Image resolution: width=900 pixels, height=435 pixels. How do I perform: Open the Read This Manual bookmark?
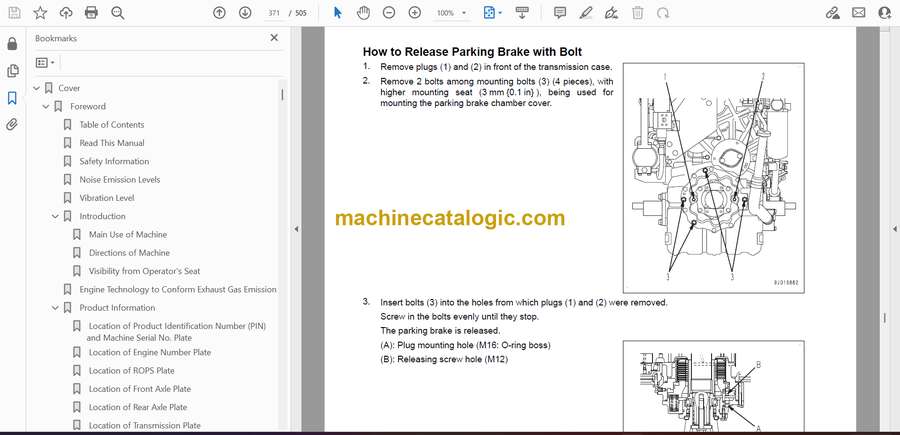point(112,143)
